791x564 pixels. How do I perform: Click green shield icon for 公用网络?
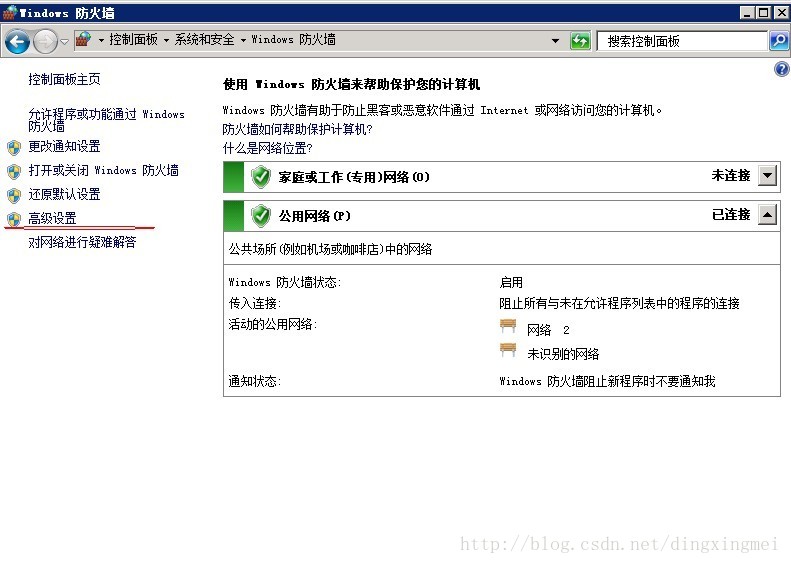pyautogui.click(x=261, y=216)
